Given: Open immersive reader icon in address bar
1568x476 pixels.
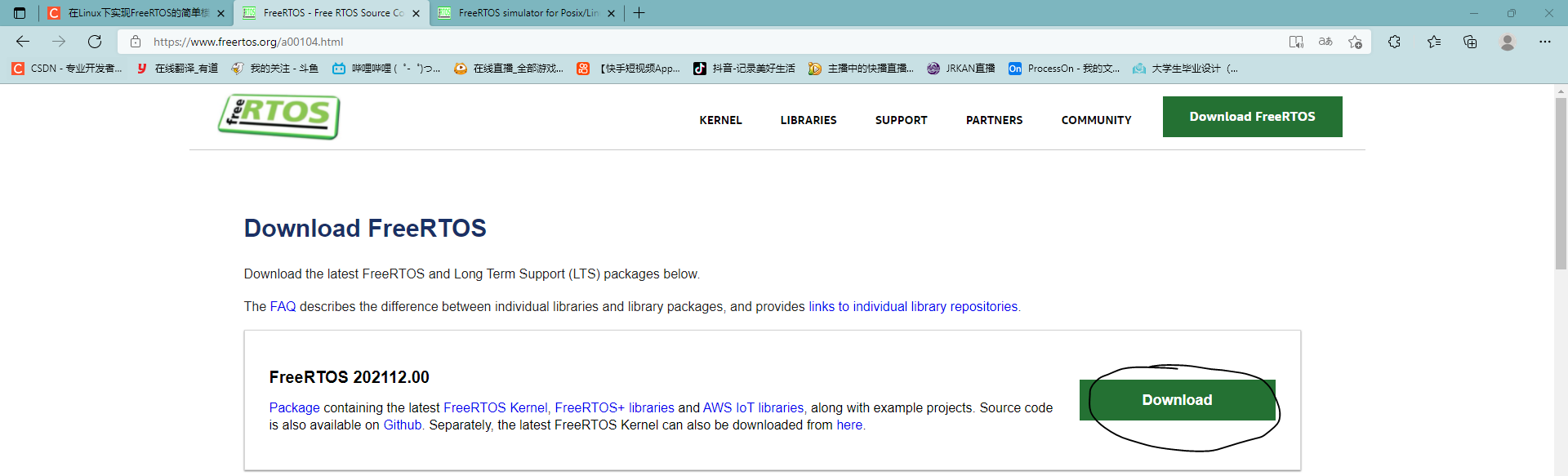Looking at the screenshot, I should click(x=1296, y=42).
